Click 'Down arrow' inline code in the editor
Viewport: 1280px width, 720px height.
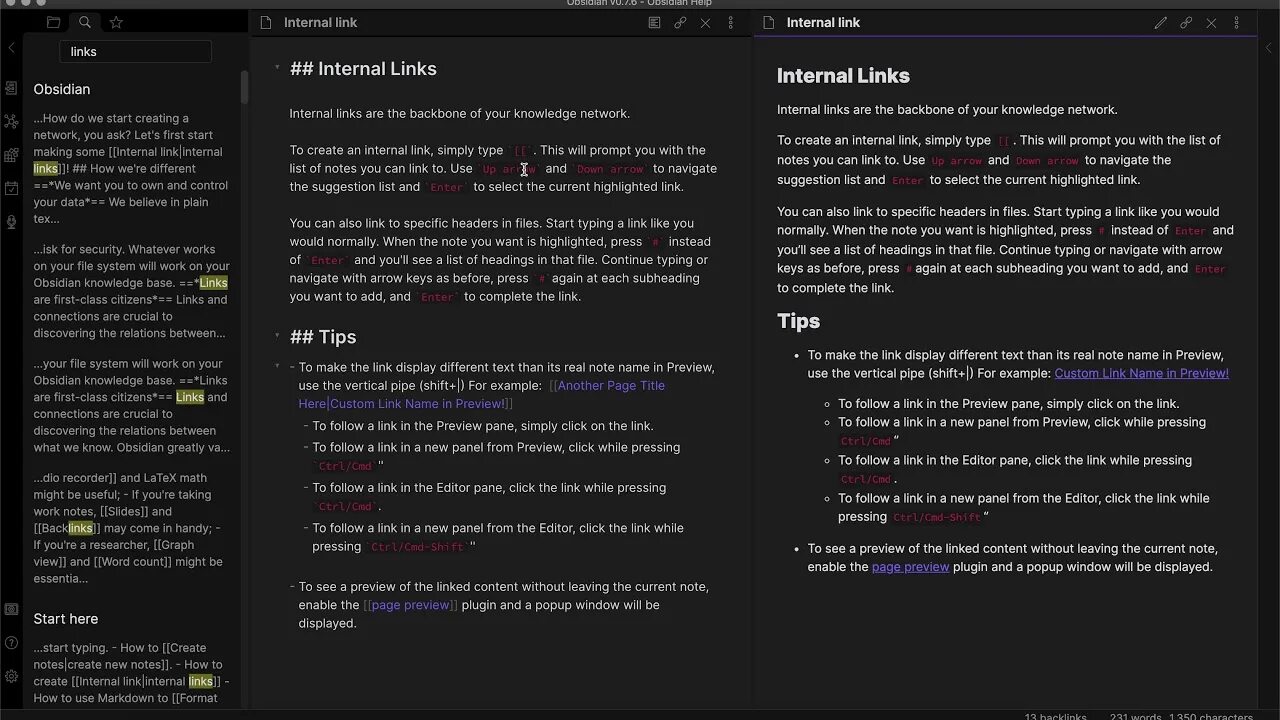(x=610, y=169)
